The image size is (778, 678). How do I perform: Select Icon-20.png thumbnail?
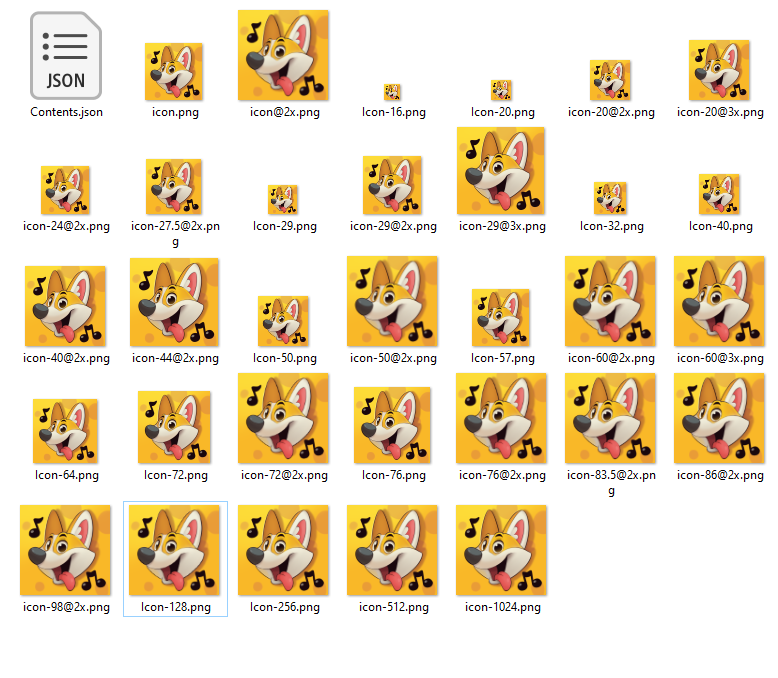click(x=501, y=90)
